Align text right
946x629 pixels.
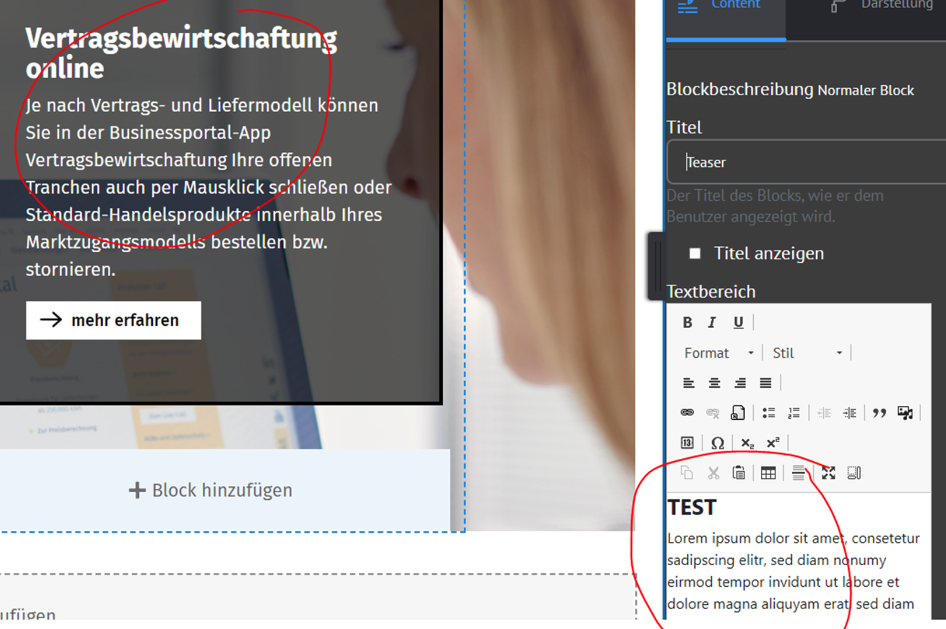click(740, 383)
